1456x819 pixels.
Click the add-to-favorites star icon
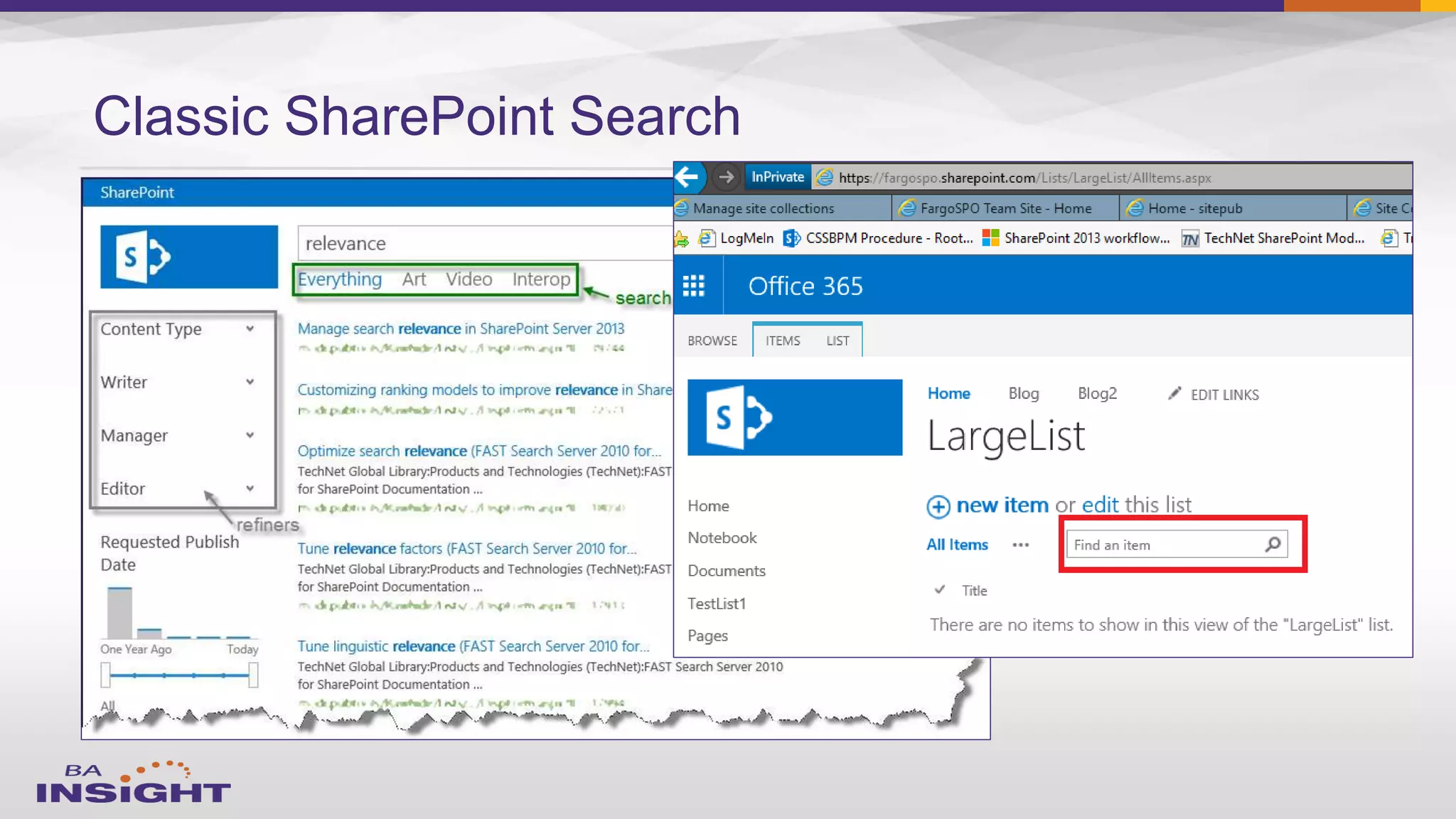(x=682, y=239)
